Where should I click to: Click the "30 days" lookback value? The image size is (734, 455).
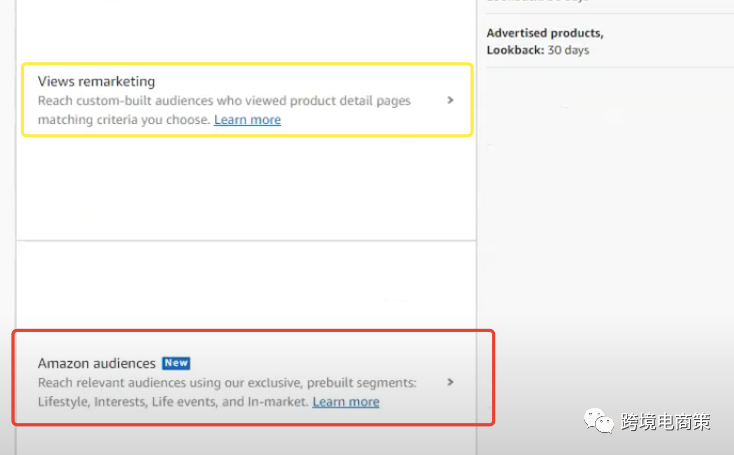tap(567, 49)
